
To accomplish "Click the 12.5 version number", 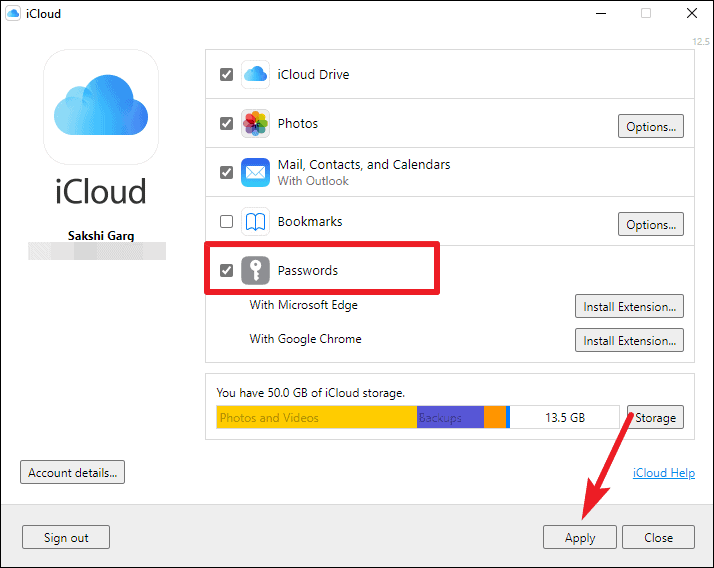I will click(x=701, y=41).
